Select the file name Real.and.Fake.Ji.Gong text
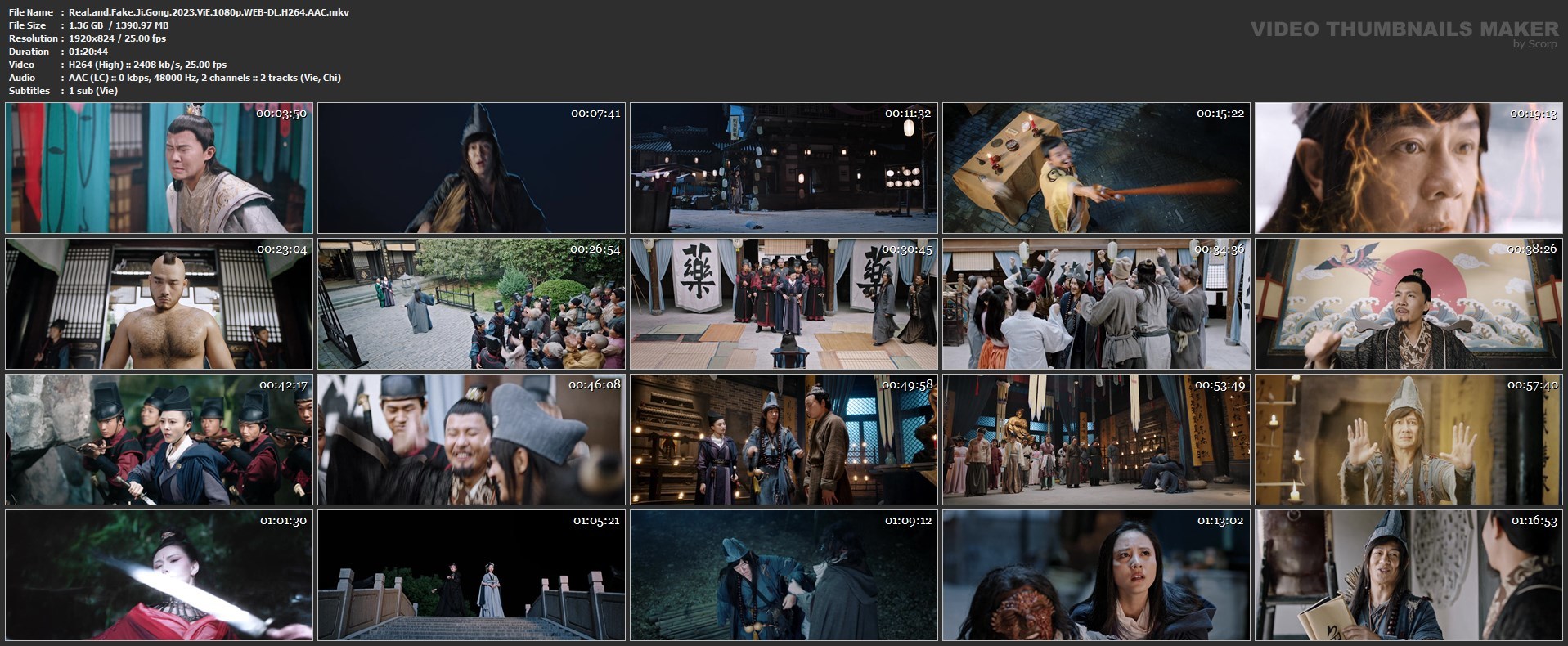Viewport: 1568px width, 646px height. pyautogui.click(x=209, y=12)
